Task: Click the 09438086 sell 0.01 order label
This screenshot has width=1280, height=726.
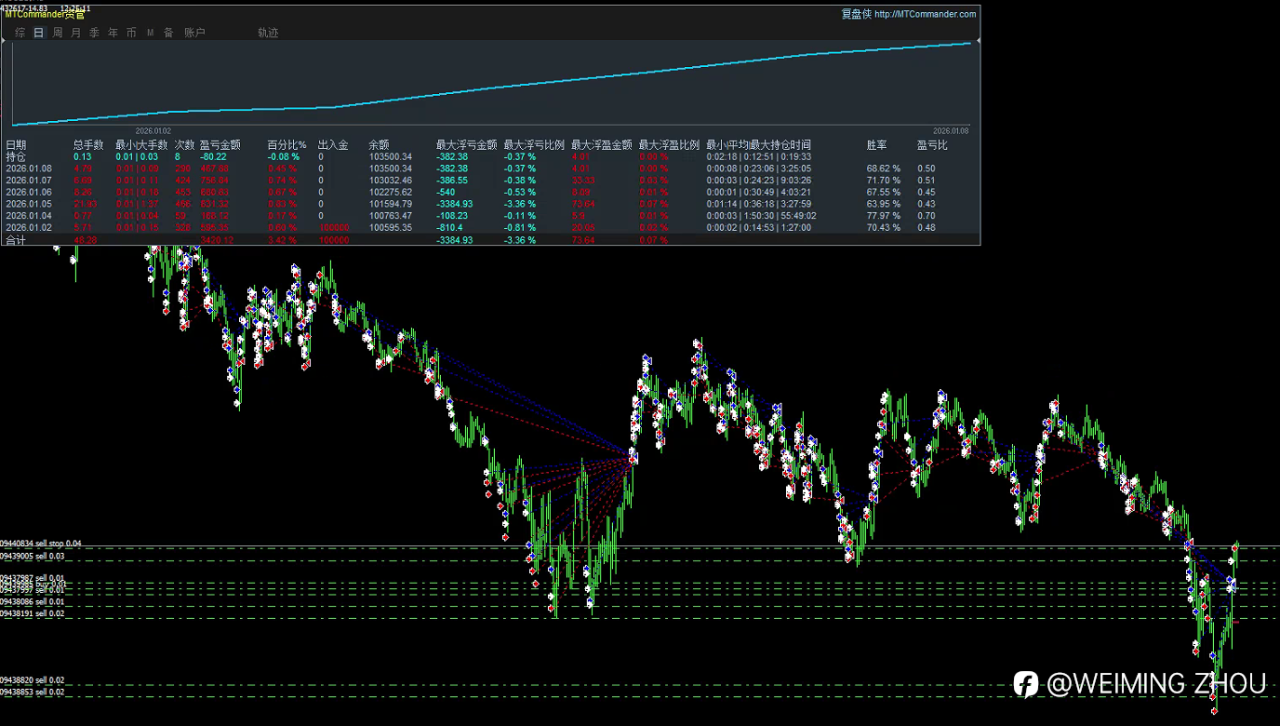Action: (x=32, y=602)
